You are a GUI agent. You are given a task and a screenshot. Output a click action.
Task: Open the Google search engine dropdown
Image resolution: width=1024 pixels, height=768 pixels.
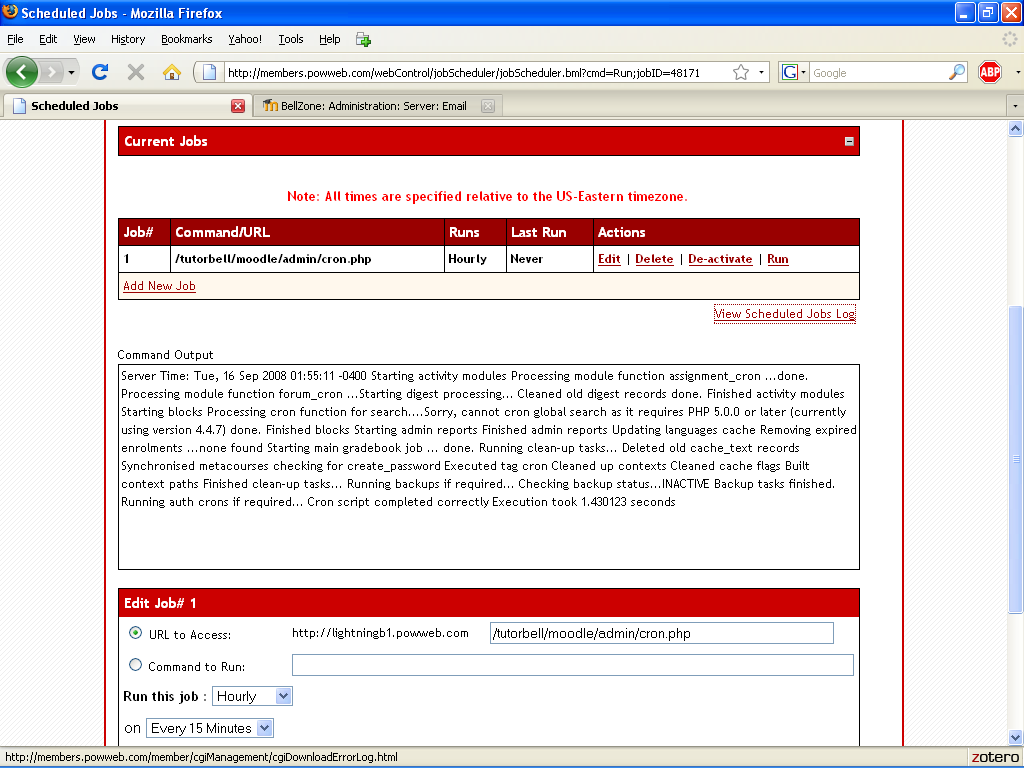pyautogui.click(x=794, y=72)
